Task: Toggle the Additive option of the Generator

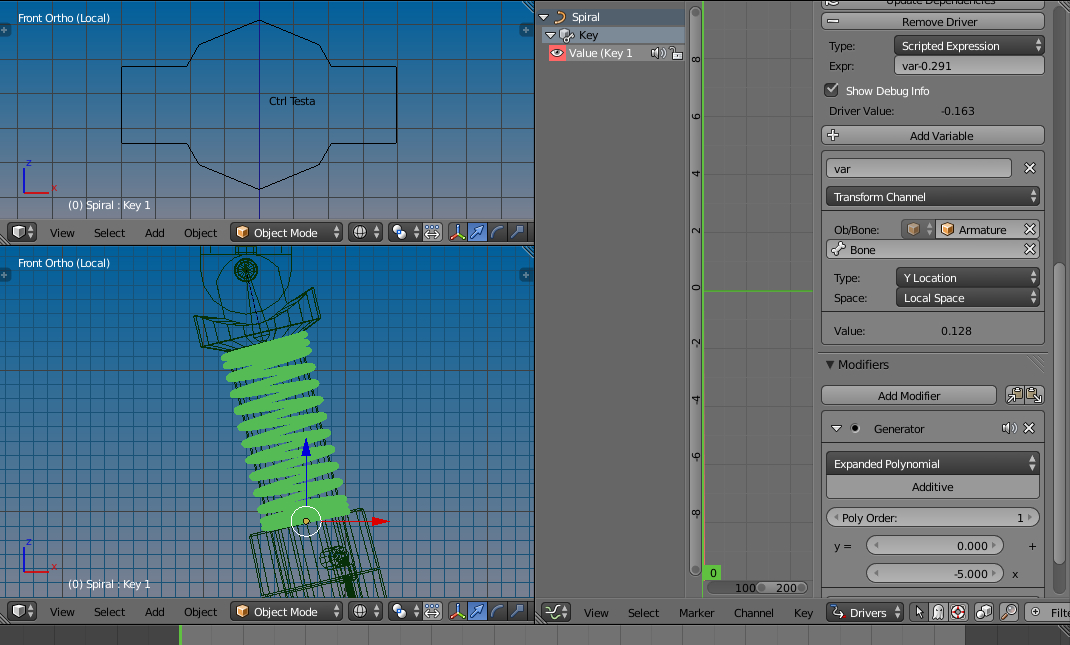Action: 932,487
